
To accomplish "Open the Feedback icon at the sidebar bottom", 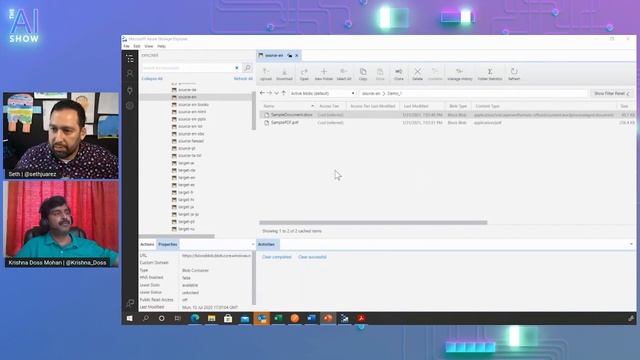I will 130,303.
